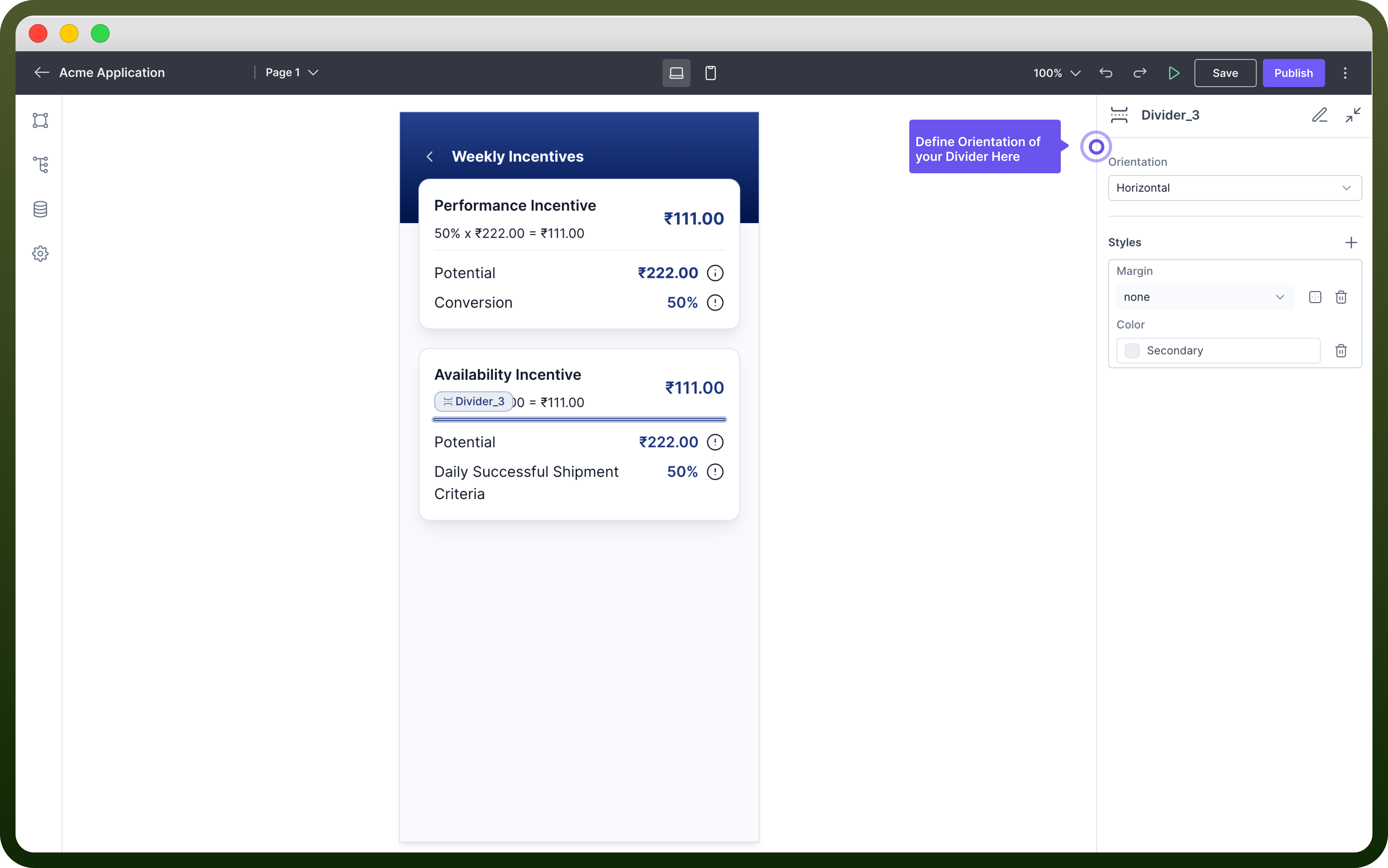The height and width of the screenshot is (868, 1388).
Task: Click the Daily Successful Shipment Criteria text
Action: tap(526, 483)
